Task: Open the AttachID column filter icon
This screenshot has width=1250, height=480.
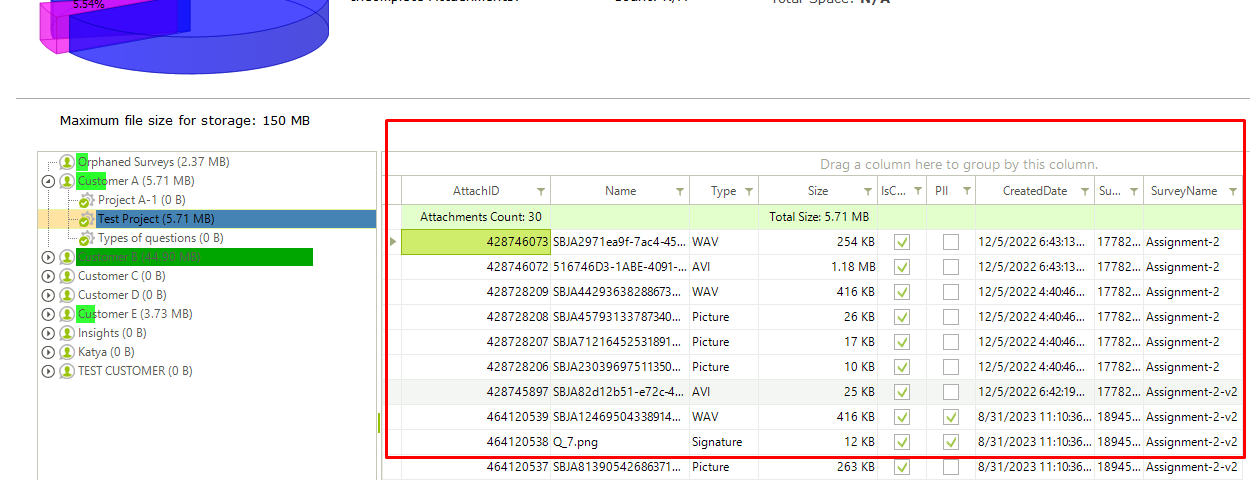Action: click(541, 191)
